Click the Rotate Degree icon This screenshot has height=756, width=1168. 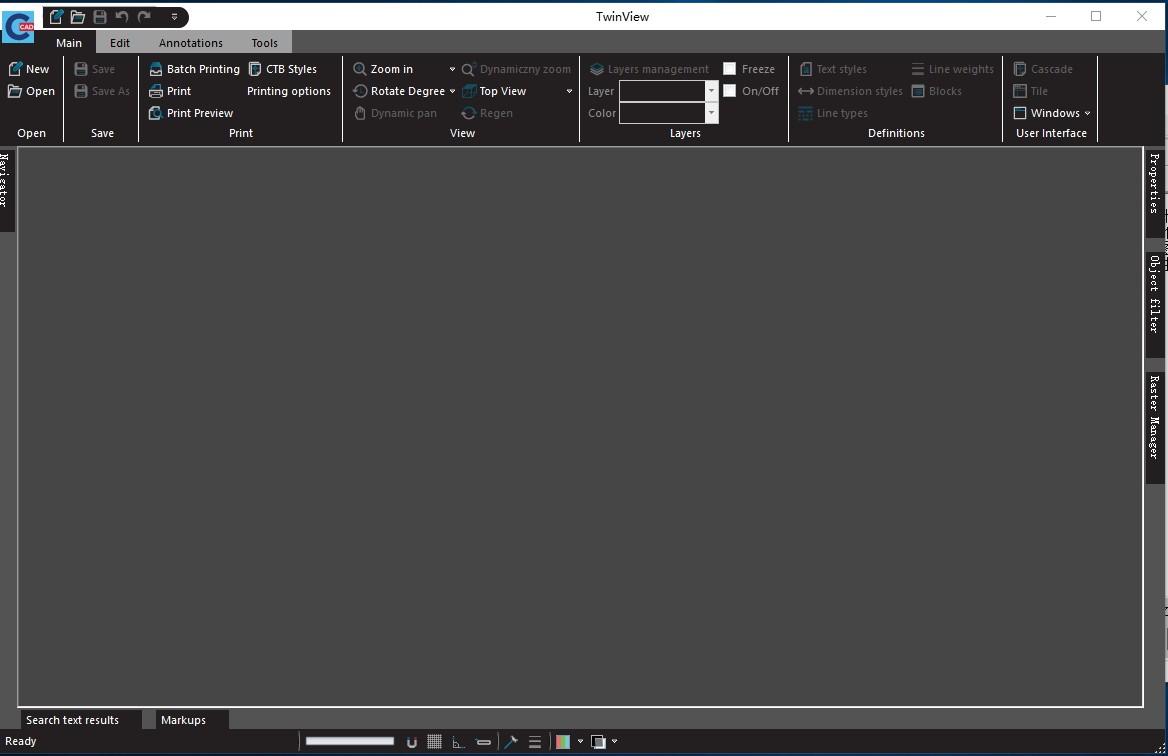(x=360, y=92)
